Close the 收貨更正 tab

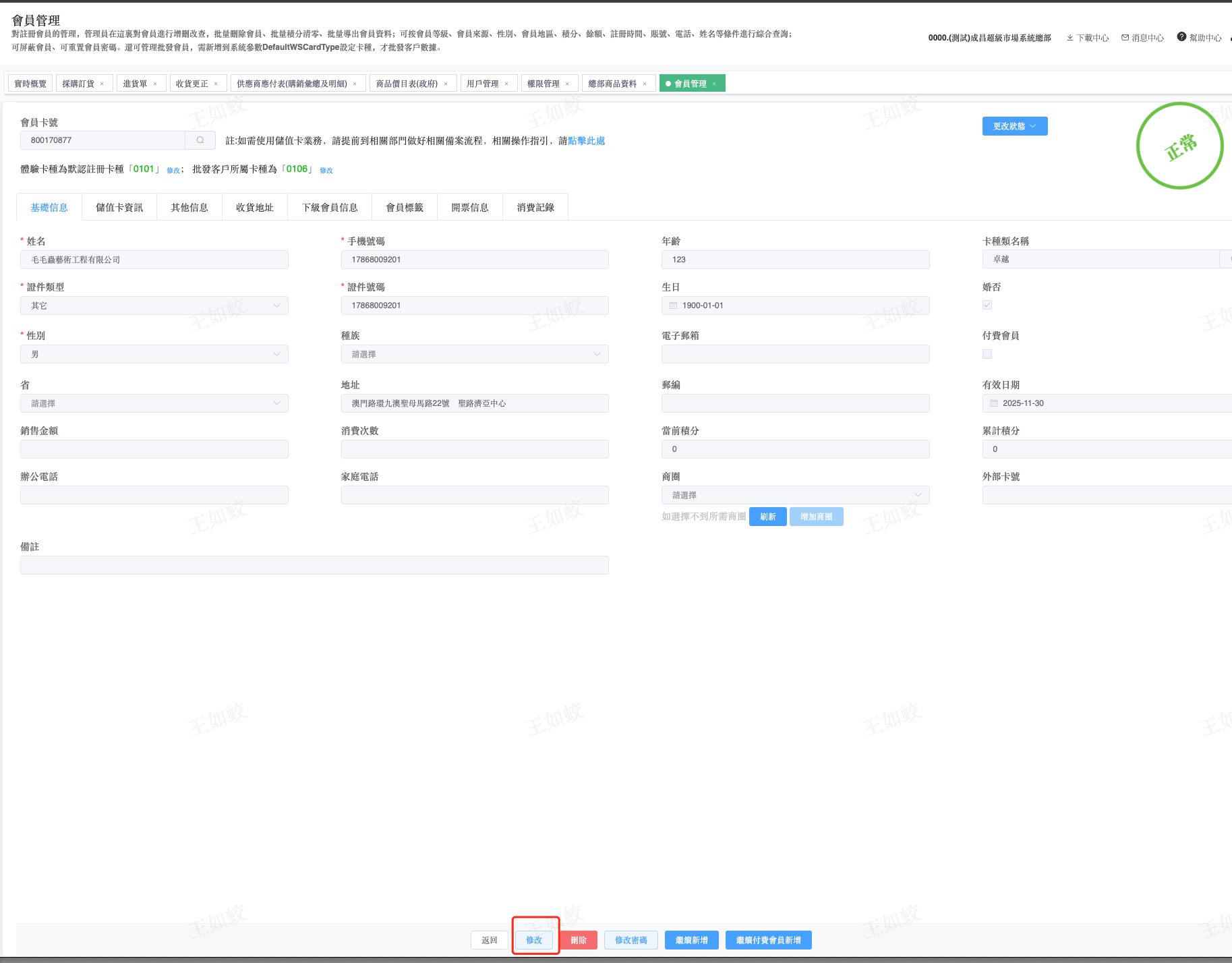point(216,84)
